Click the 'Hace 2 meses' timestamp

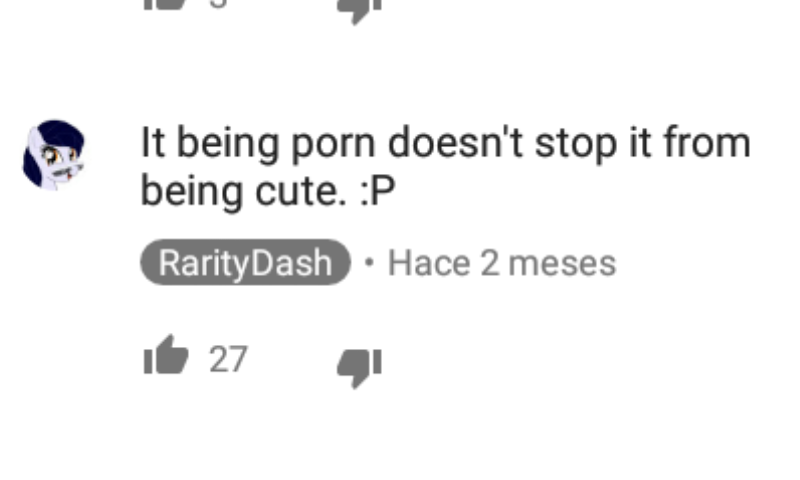tap(502, 263)
